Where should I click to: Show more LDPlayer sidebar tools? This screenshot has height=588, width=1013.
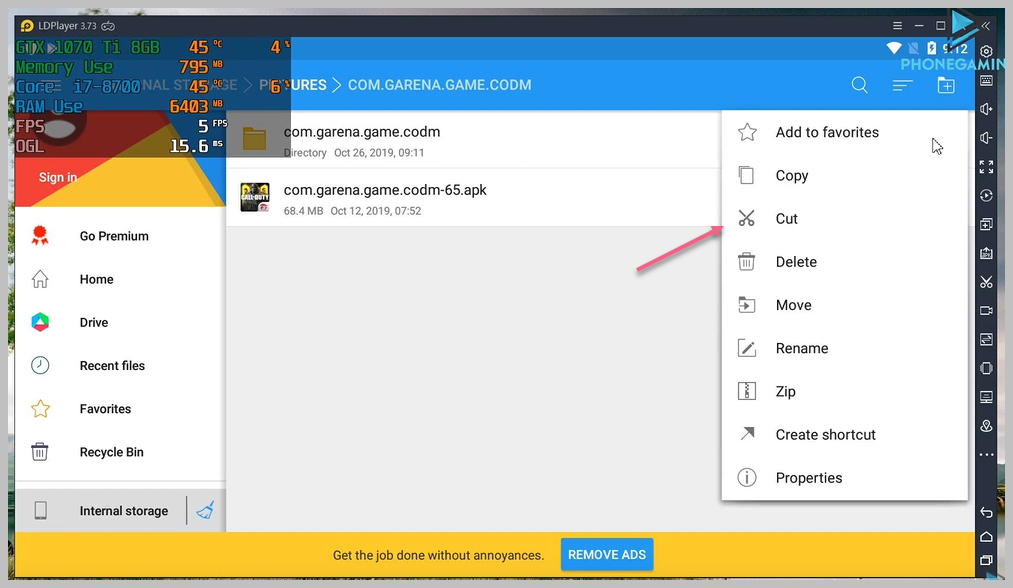986,454
